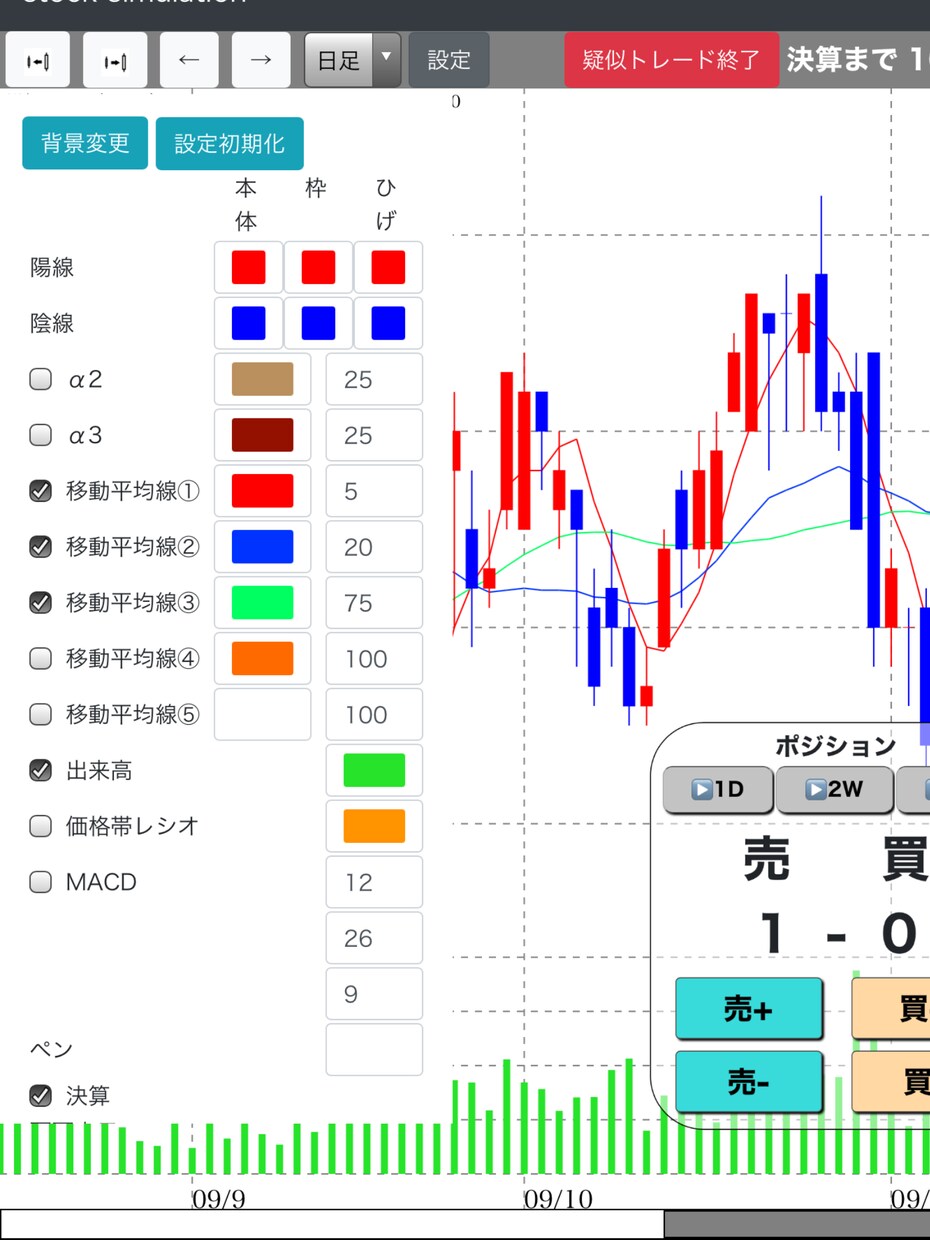Viewport: 930px width, 1240px height.
Task: Open the 日足 timeframe dropdown
Action: click(x=353, y=60)
